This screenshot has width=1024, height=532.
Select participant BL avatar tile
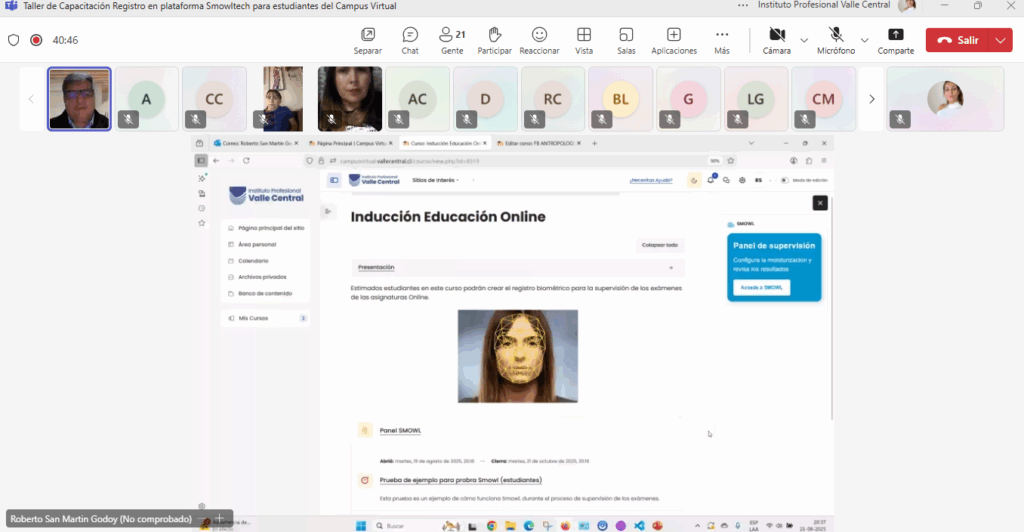[x=620, y=99]
